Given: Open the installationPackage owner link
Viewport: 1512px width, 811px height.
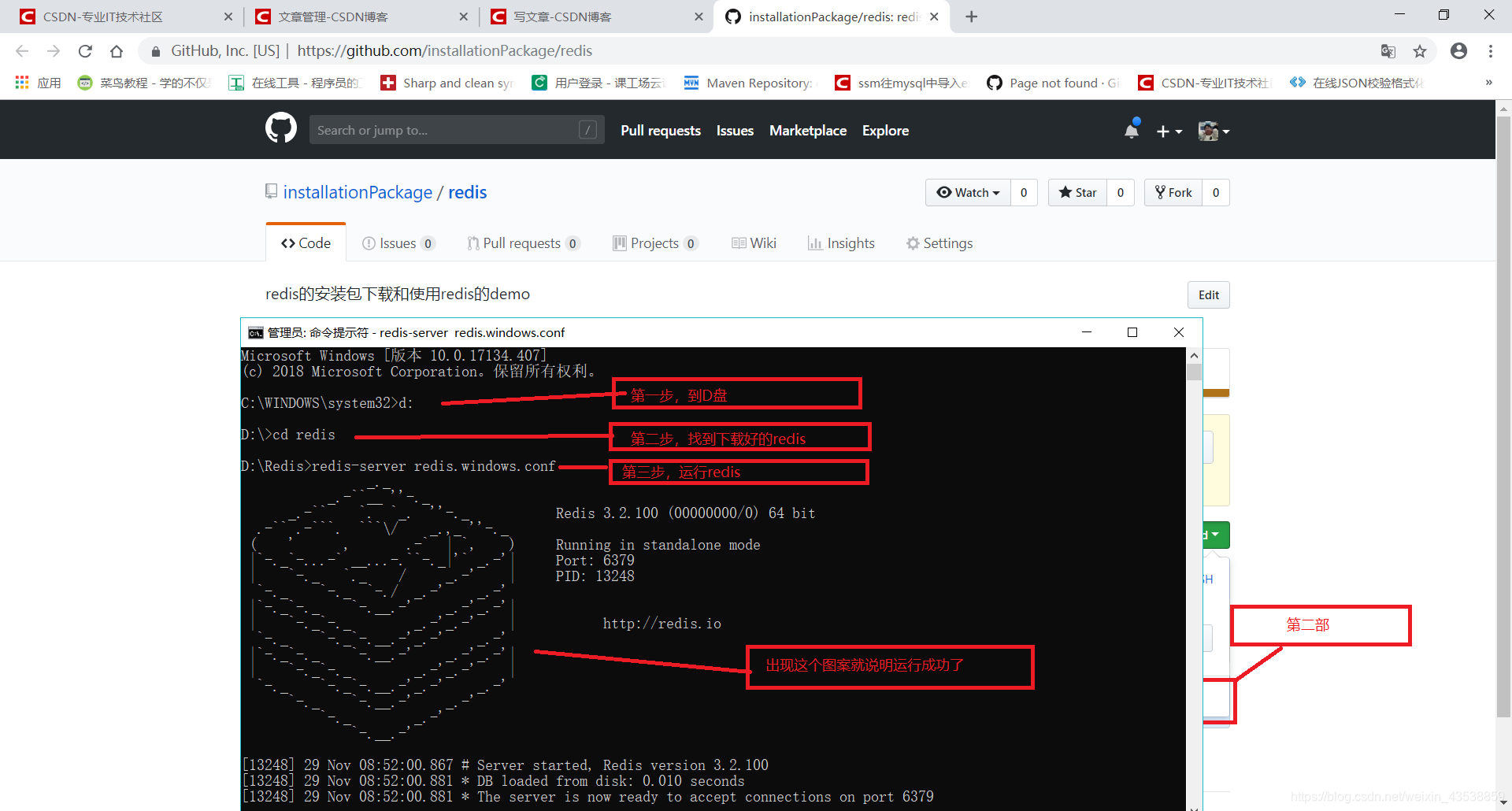Looking at the screenshot, I should tap(358, 192).
